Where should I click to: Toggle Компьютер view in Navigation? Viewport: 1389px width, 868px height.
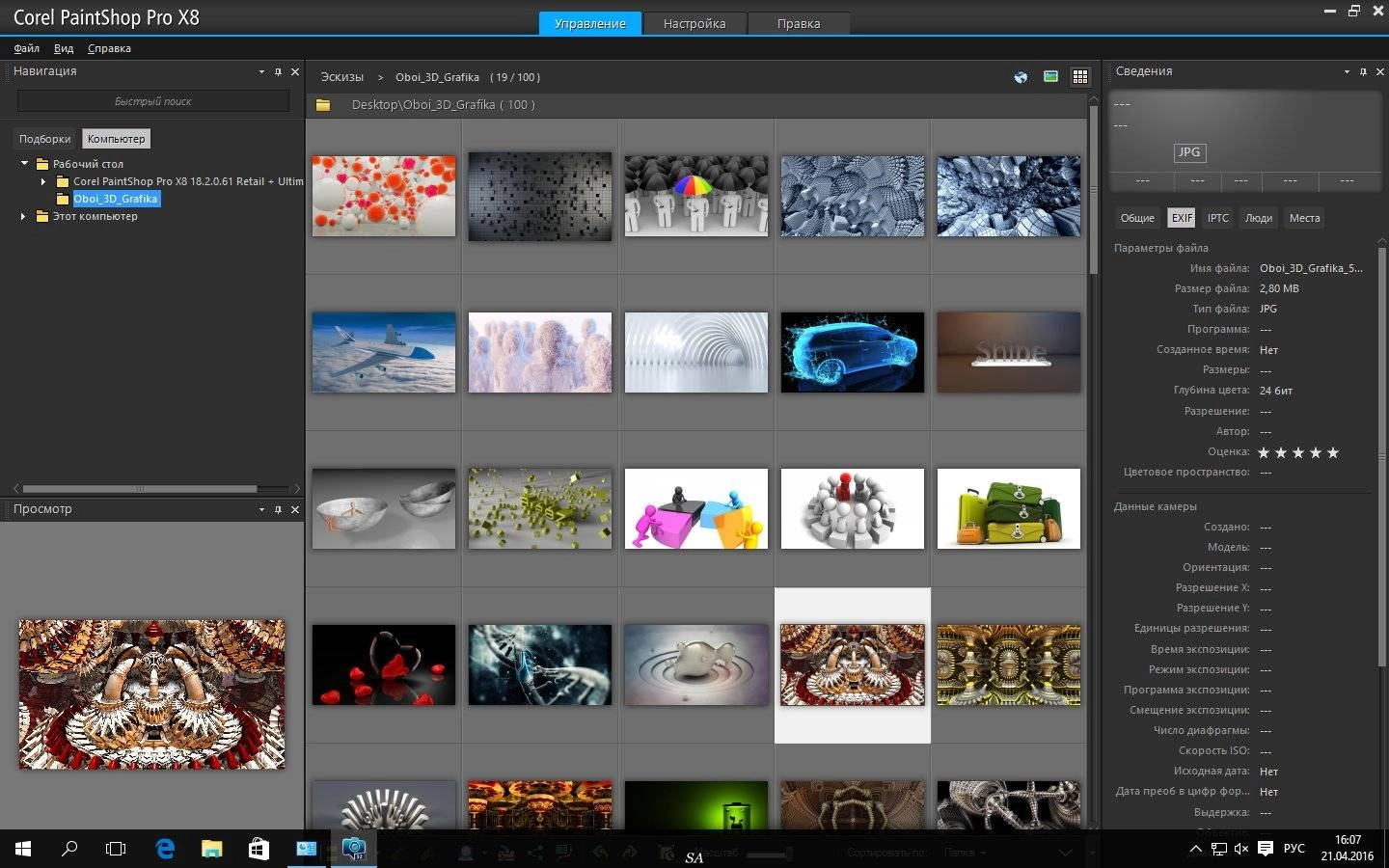116,139
